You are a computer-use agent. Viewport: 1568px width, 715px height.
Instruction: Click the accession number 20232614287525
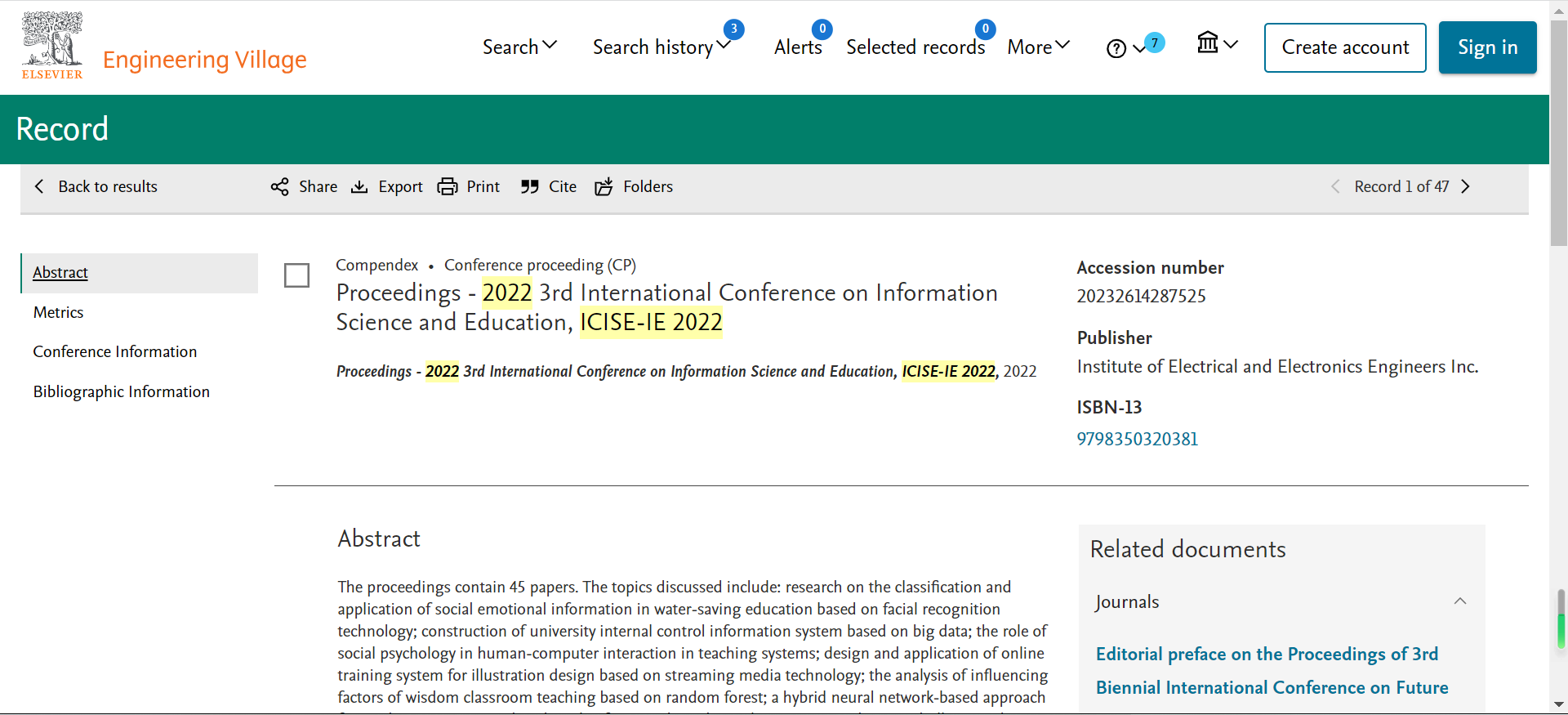tap(1141, 296)
